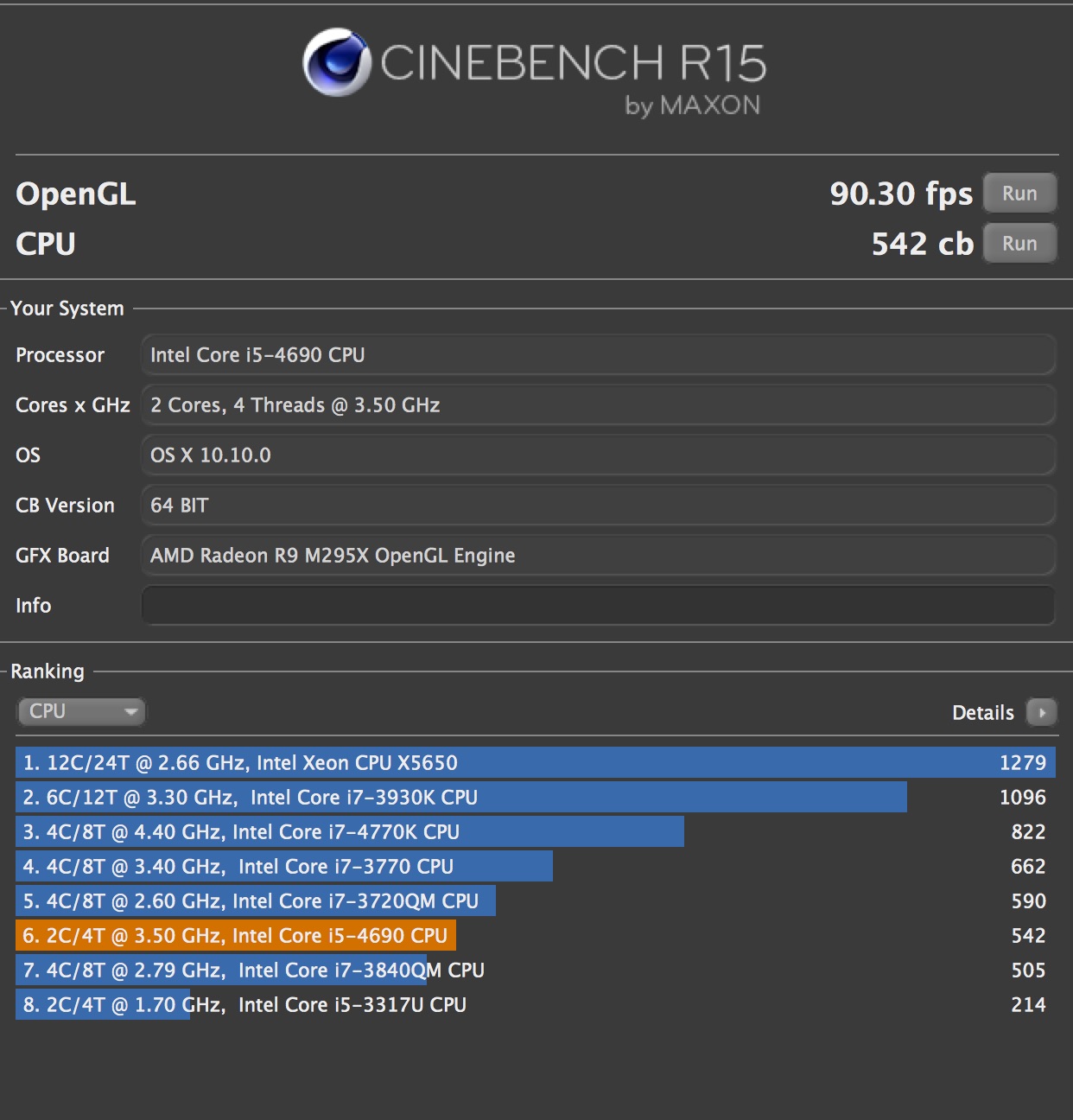
Task: Click the 590 score value
Action: (x=1029, y=901)
